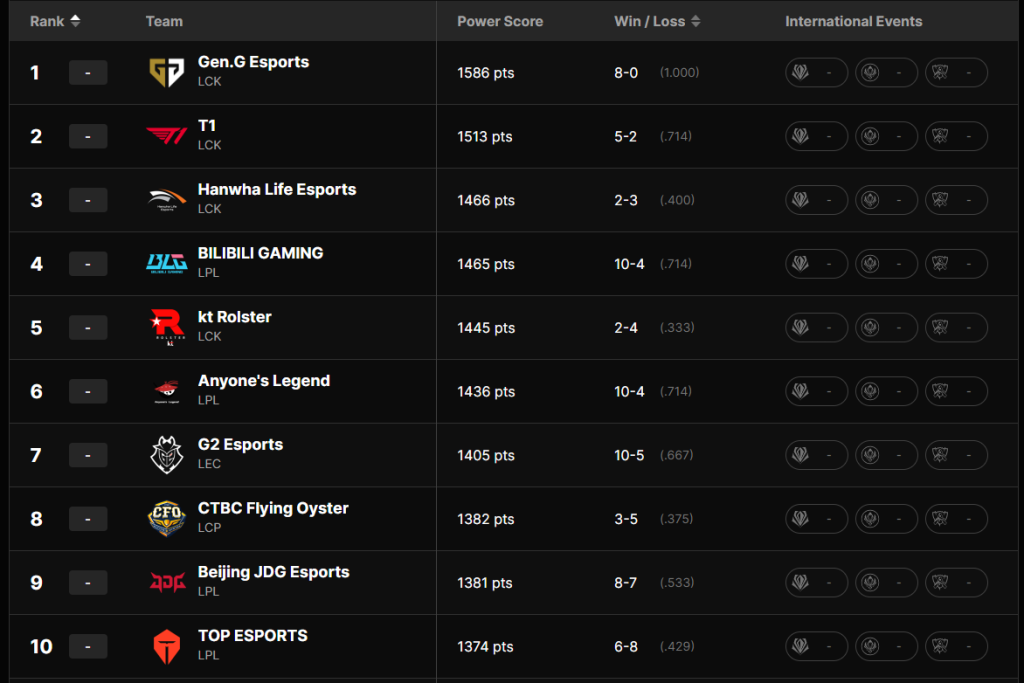Select the Hanwha Life Esports logo

click(165, 200)
